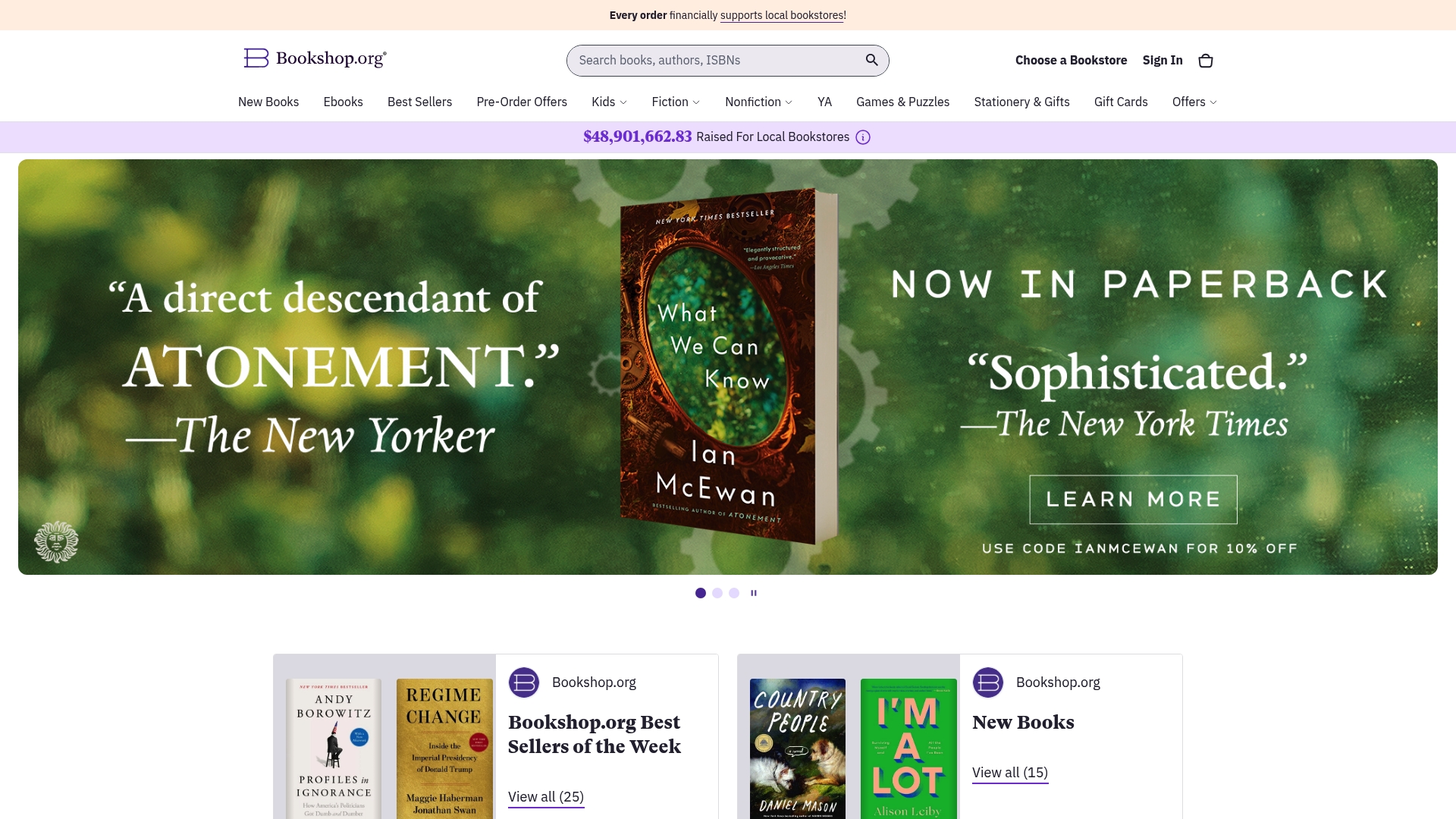Follow the supports local bookstores link
Screen dimensions: 1456x819
tap(782, 15)
